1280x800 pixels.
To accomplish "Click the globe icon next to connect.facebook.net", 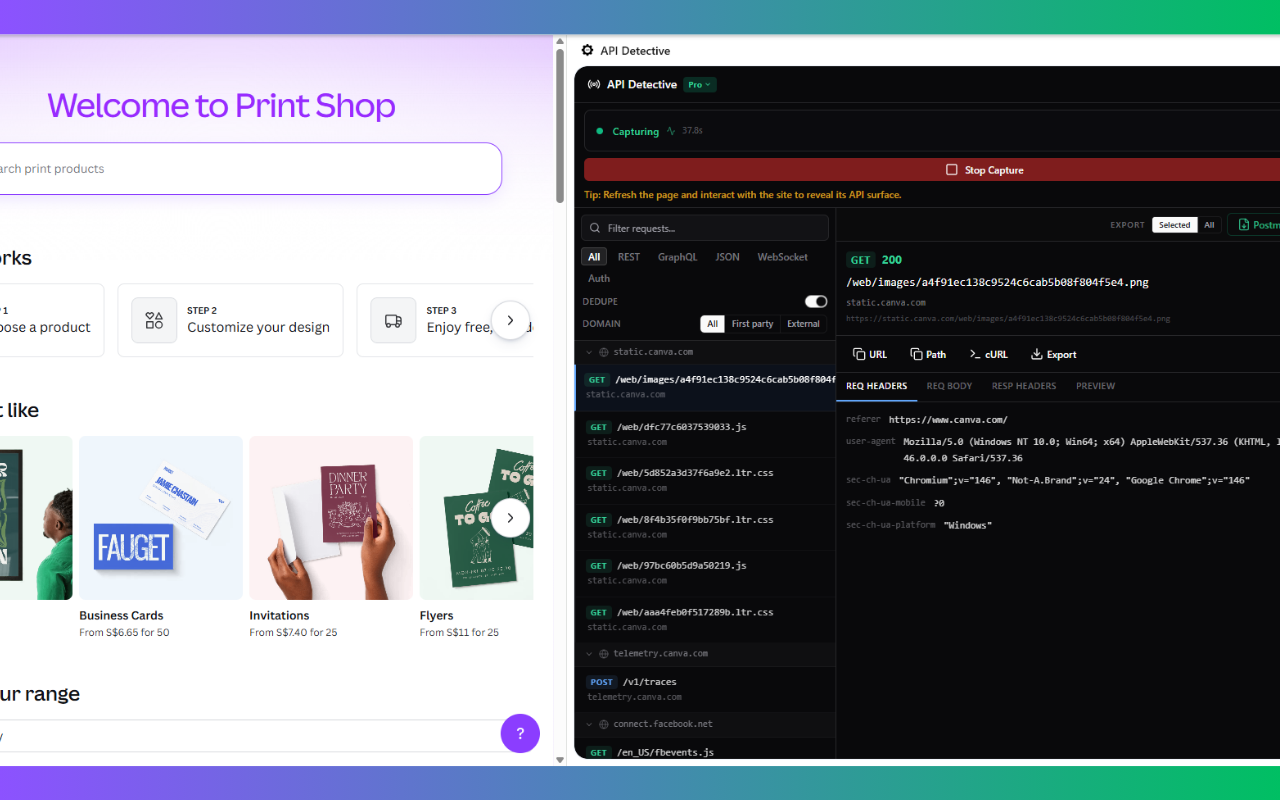I will tap(603, 724).
